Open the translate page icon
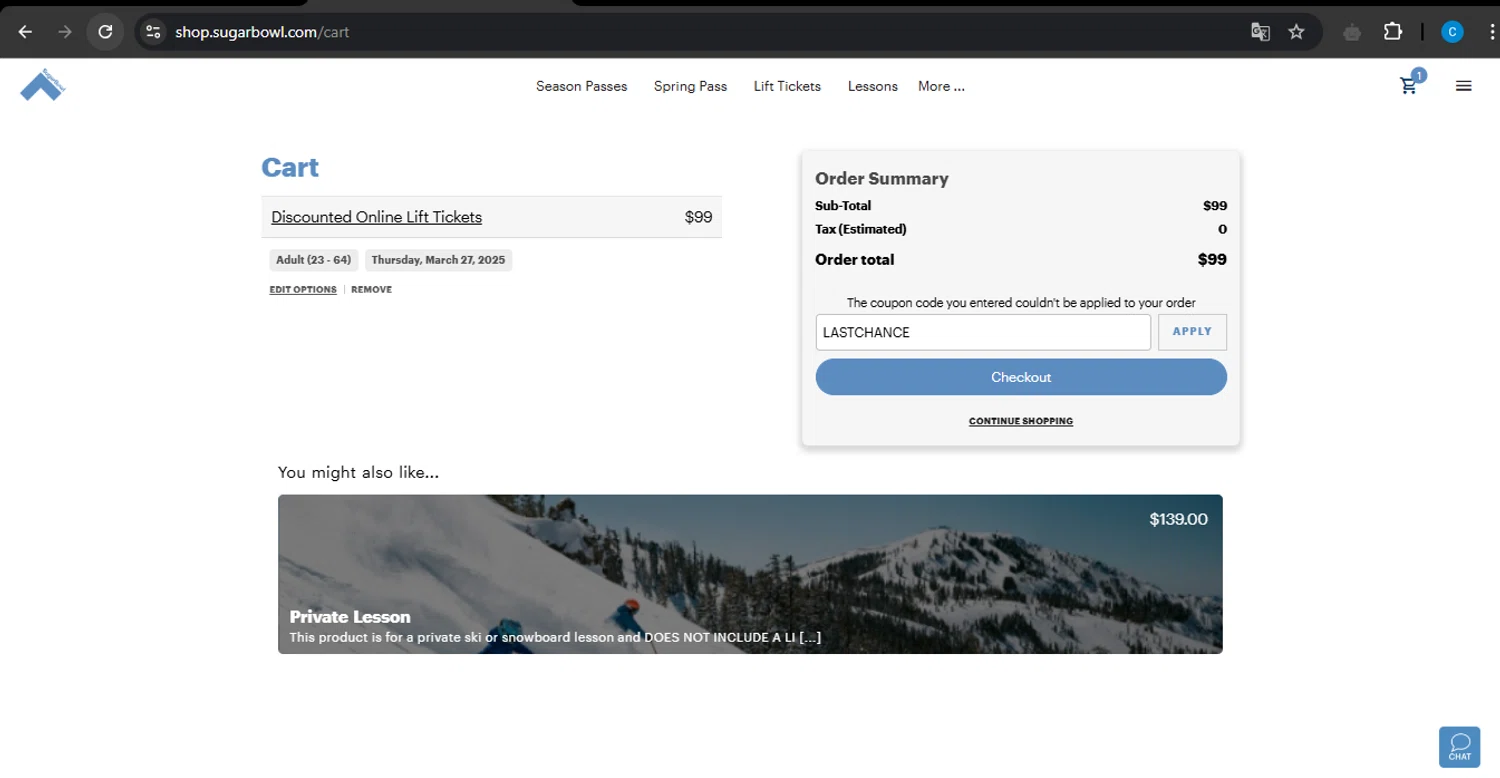This screenshot has width=1500, height=778. point(1260,32)
